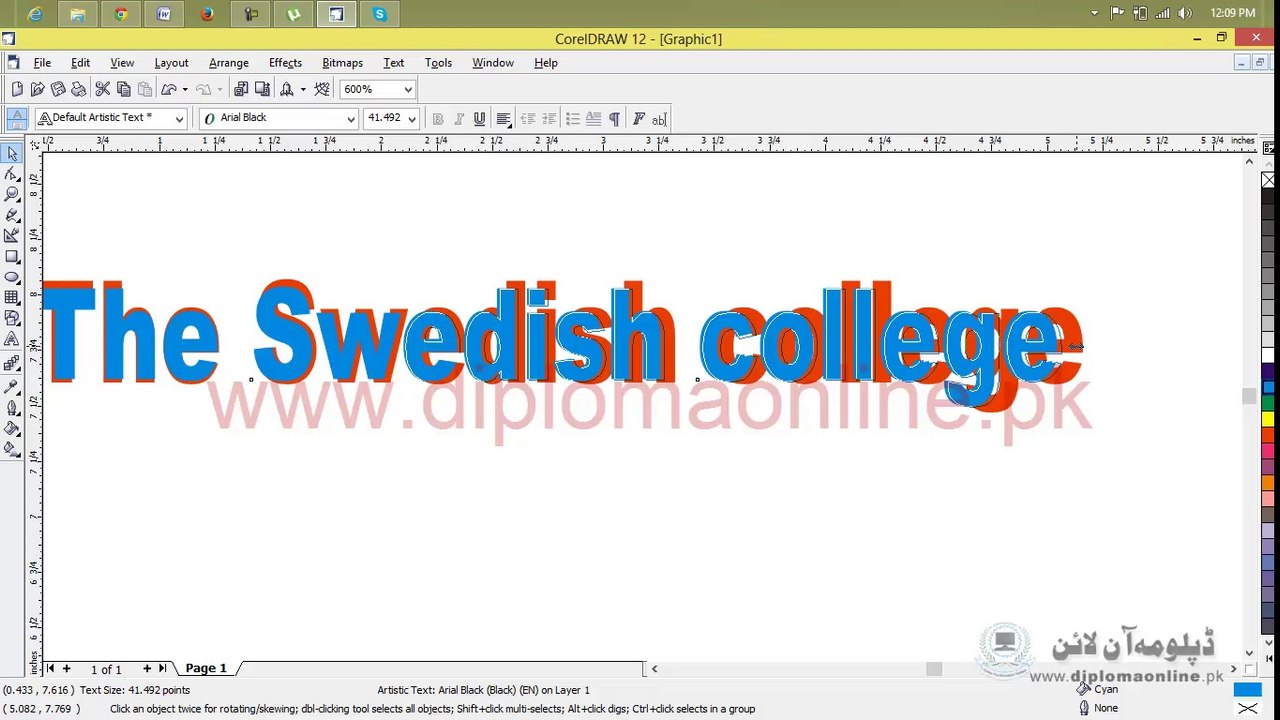The width and height of the screenshot is (1280, 720).
Task: Pick the green swatch in color palette
Action: [1268, 403]
